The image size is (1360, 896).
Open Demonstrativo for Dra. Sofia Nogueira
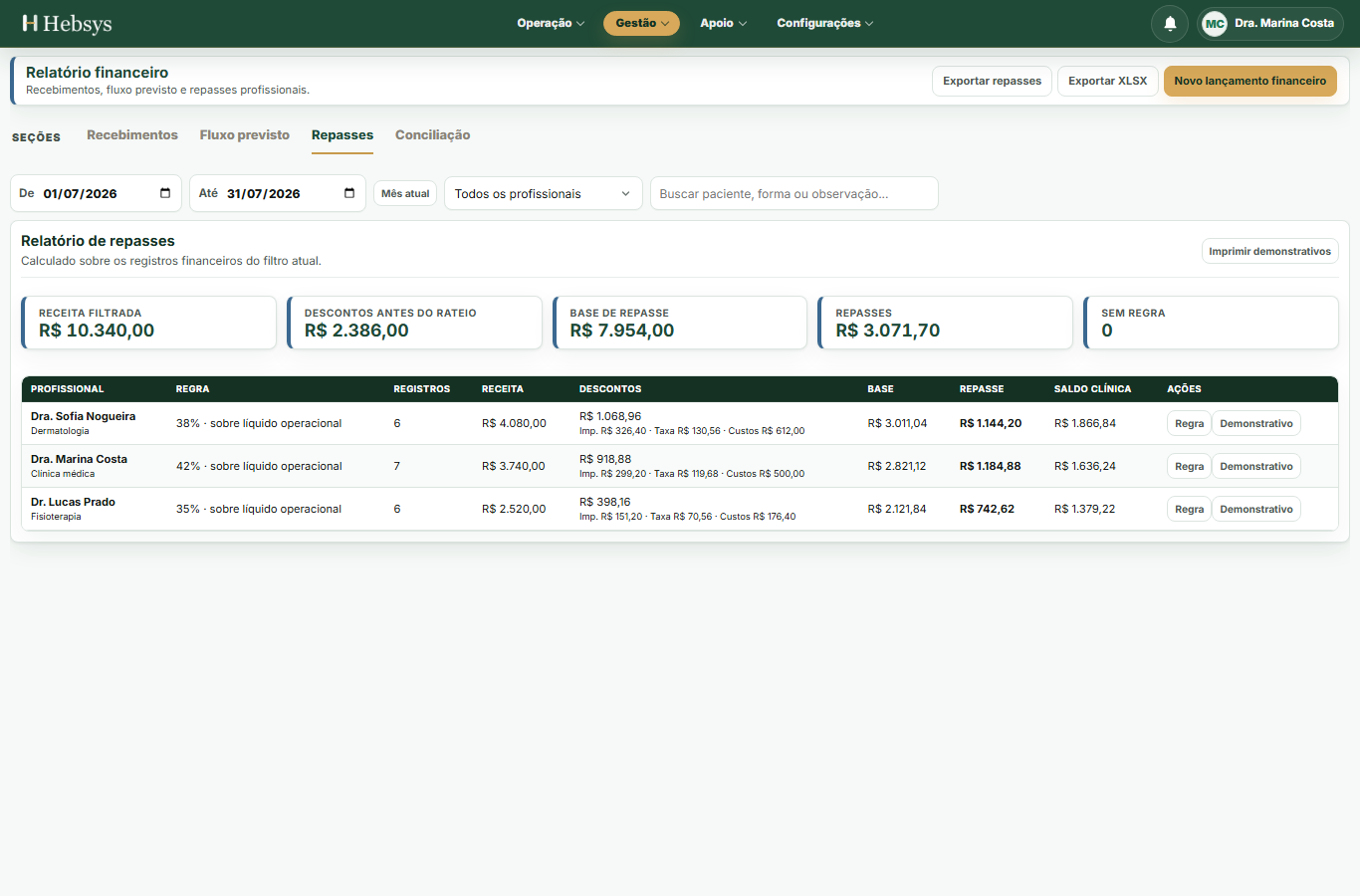1256,423
